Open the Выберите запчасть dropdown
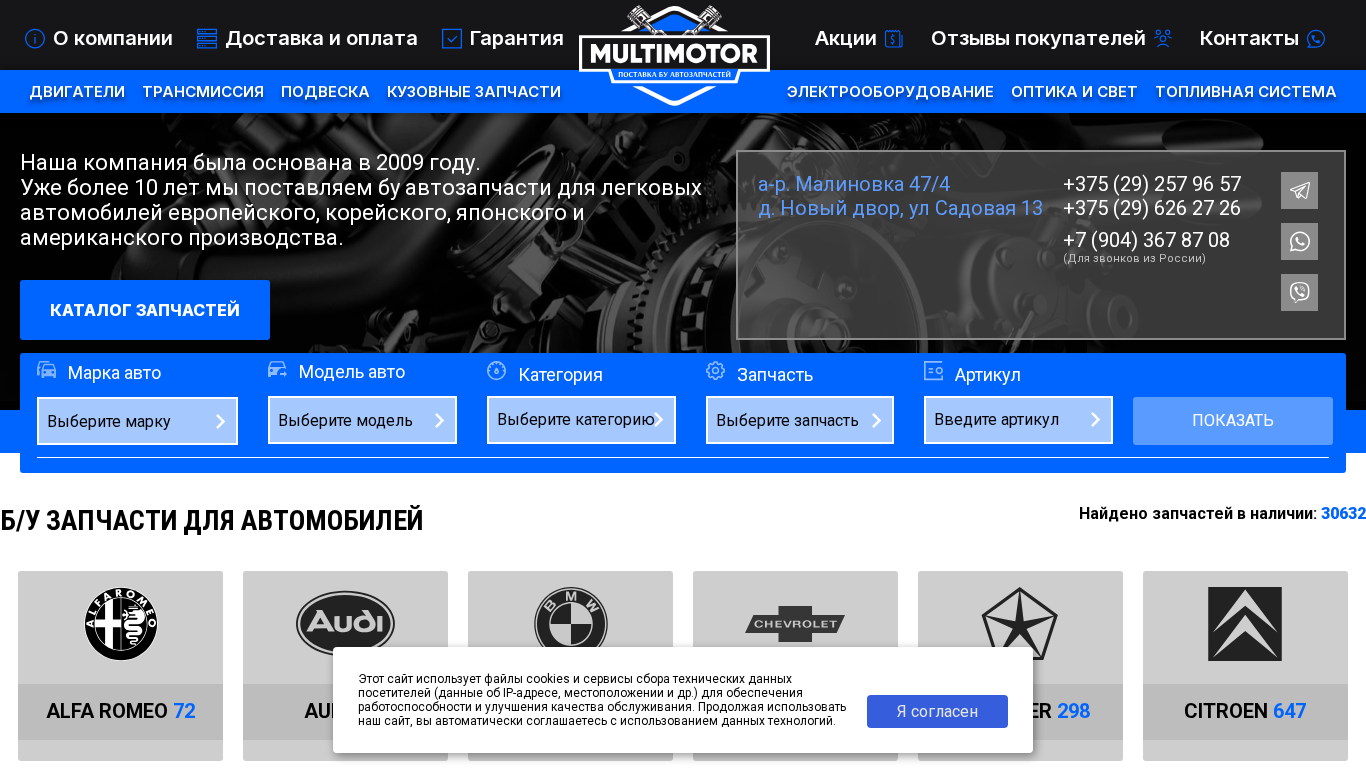 pyautogui.click(x=800, y=420)
